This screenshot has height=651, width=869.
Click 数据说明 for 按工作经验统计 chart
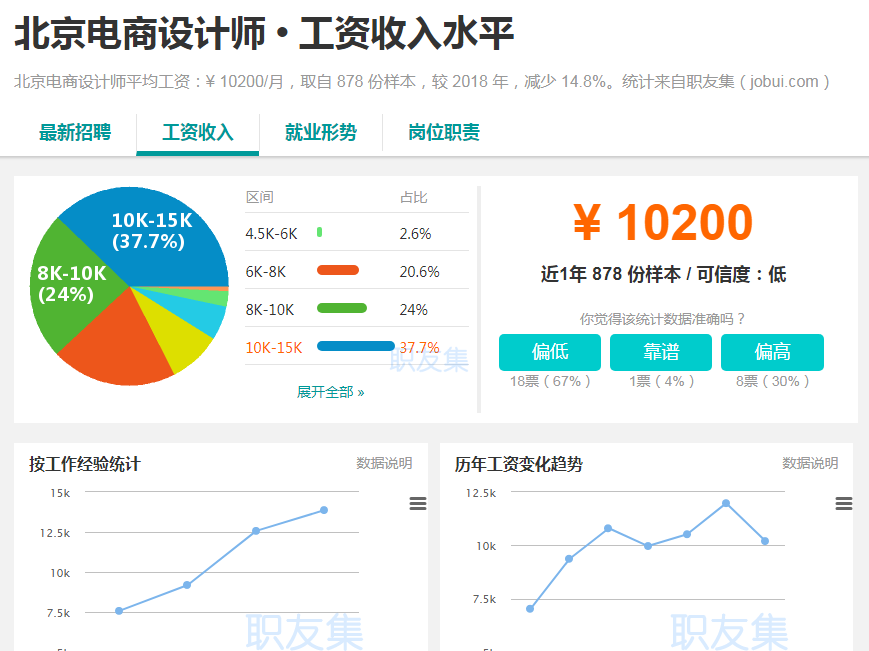pyautogui.click(x=384, y=463)
